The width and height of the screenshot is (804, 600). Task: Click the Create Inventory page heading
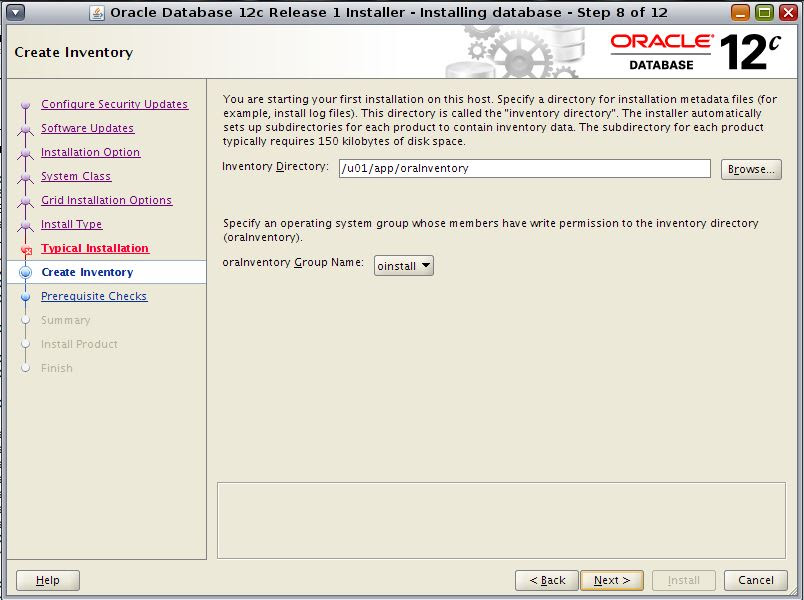click(74, 52)
